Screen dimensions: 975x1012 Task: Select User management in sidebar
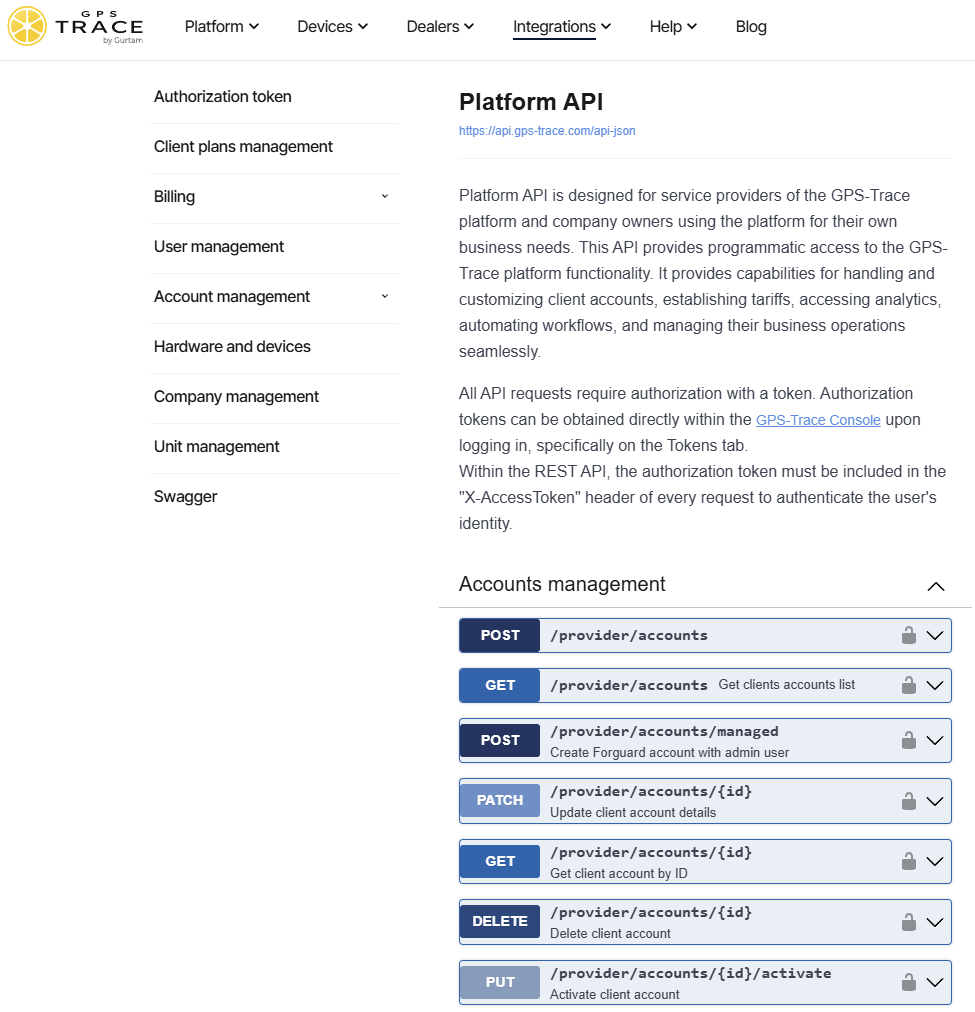[219, 247]
